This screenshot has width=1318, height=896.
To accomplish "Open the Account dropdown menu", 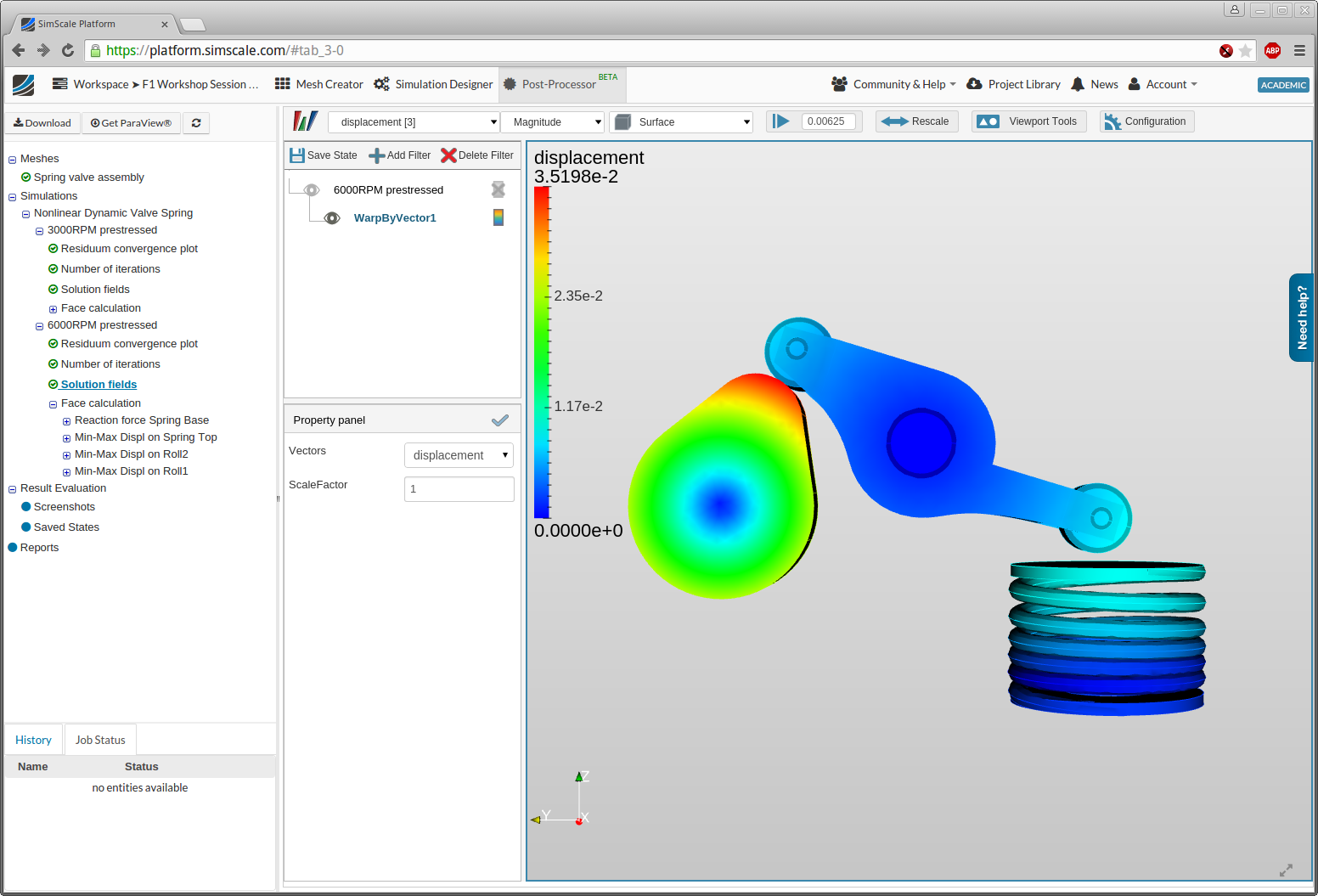I will [1163, 84].
